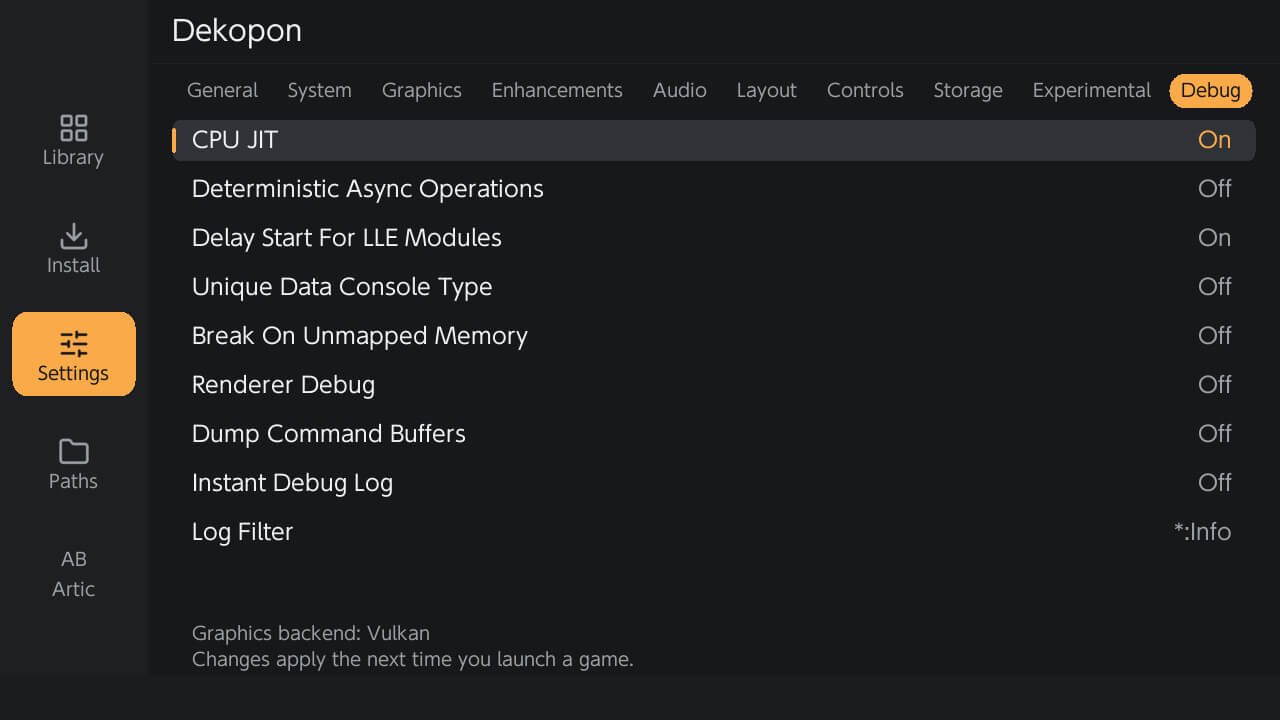This screenshot has width=1280, height=720.
Task: Open the Artic AB sidebar entry
Action: pos(73,573)
